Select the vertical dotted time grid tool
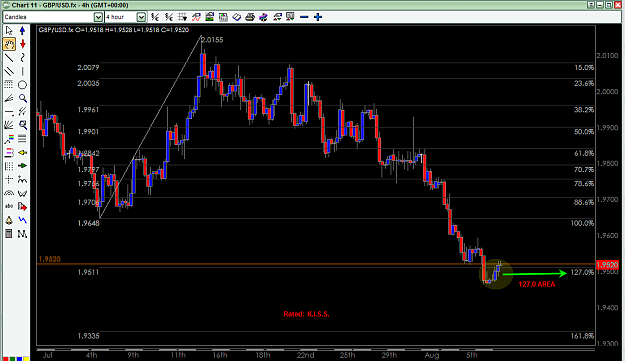This screenshot has height=361, width=625. (9, 166)
